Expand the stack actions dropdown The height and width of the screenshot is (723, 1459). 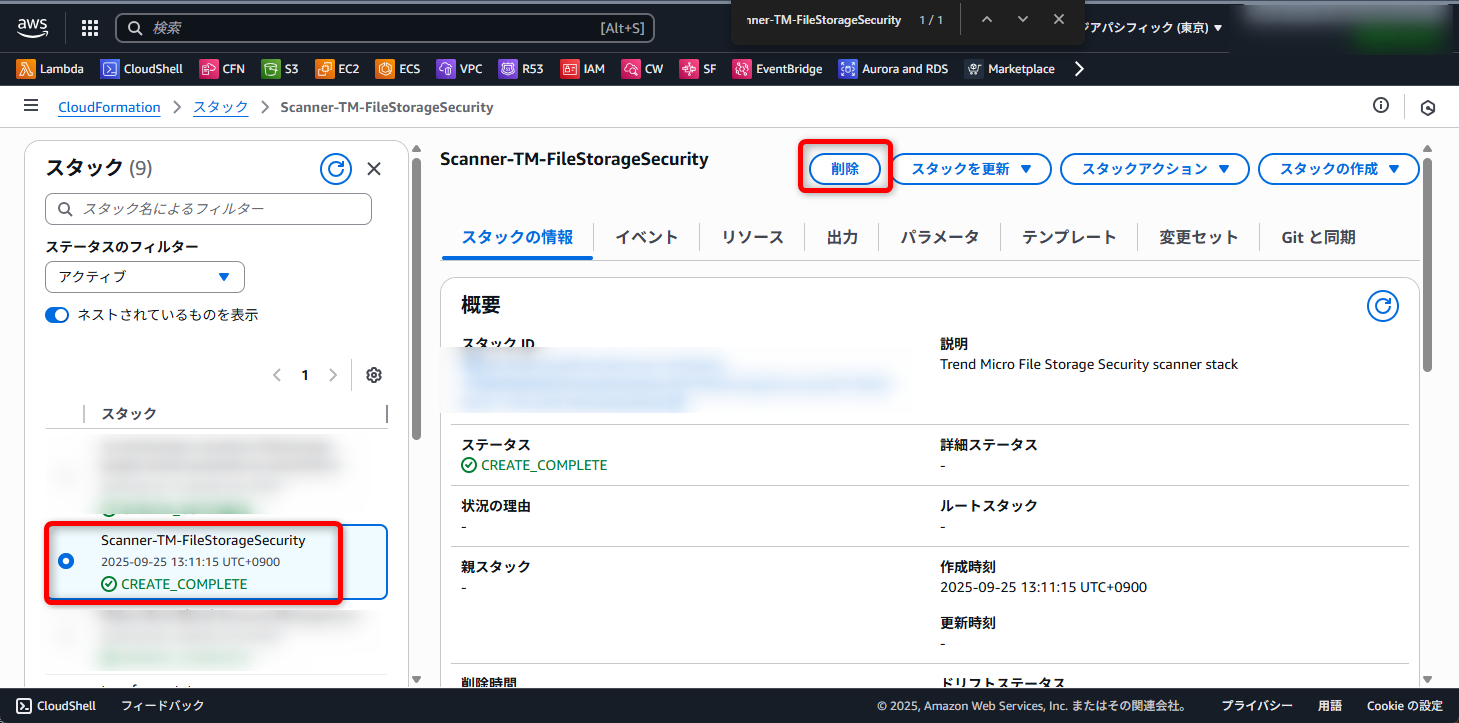pyautogui.click(x=1155, y=169)
